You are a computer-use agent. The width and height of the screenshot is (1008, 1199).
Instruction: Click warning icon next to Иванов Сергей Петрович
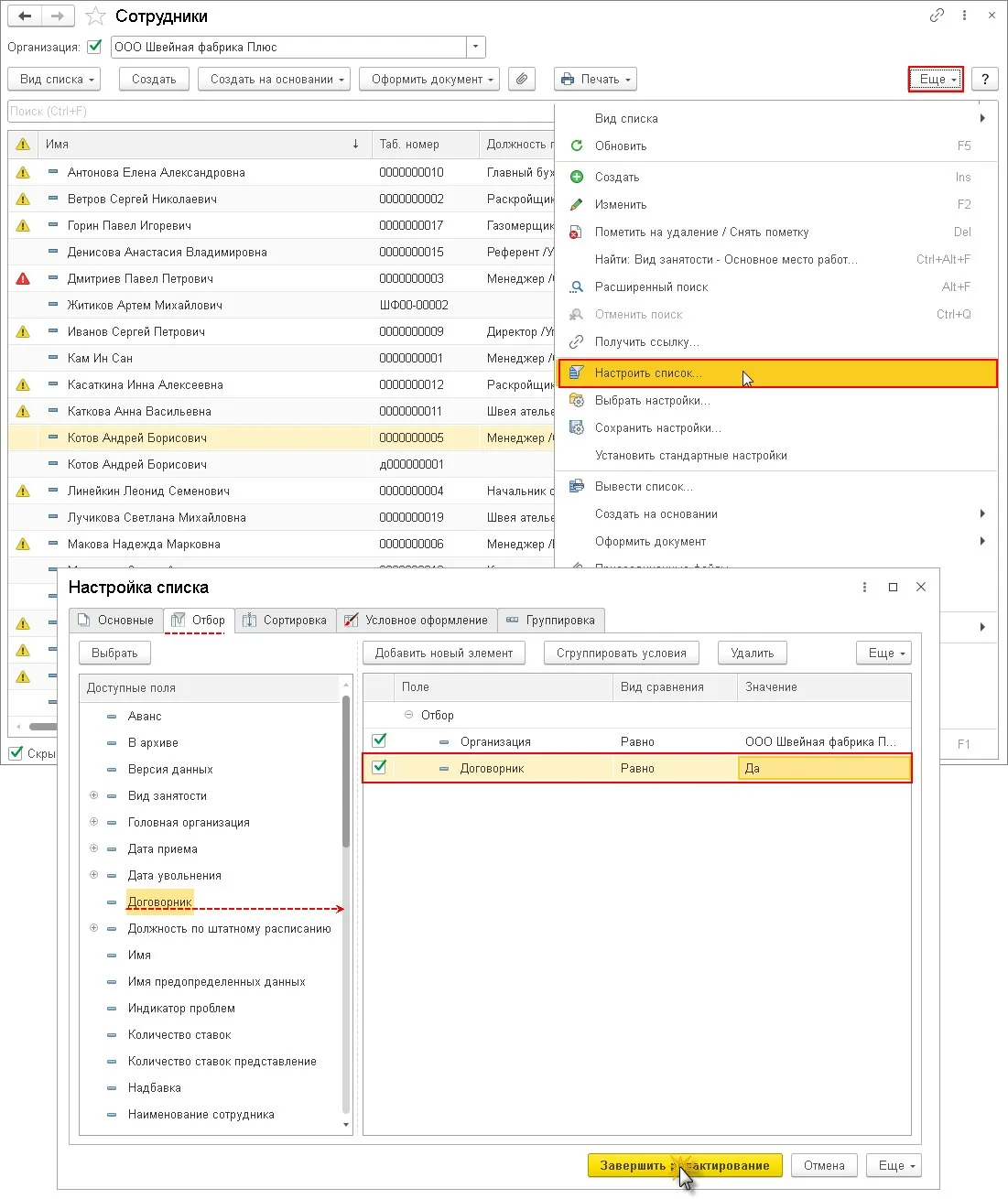point(23,331)
